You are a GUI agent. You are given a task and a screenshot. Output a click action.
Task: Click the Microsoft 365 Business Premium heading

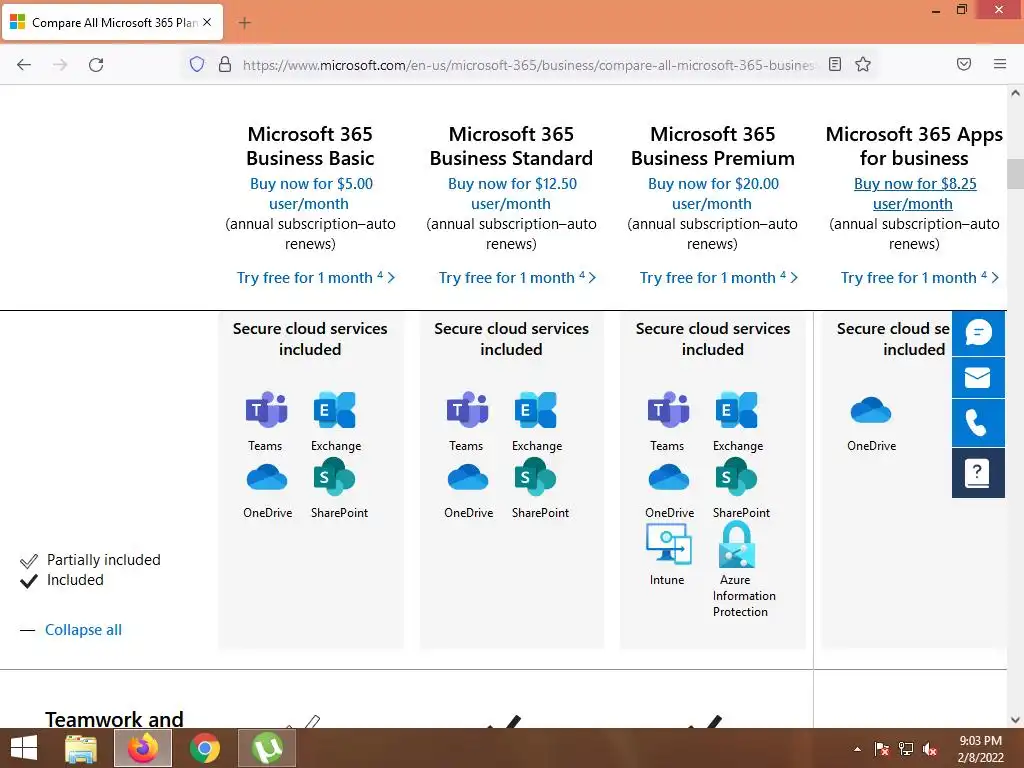click(712, 146)
